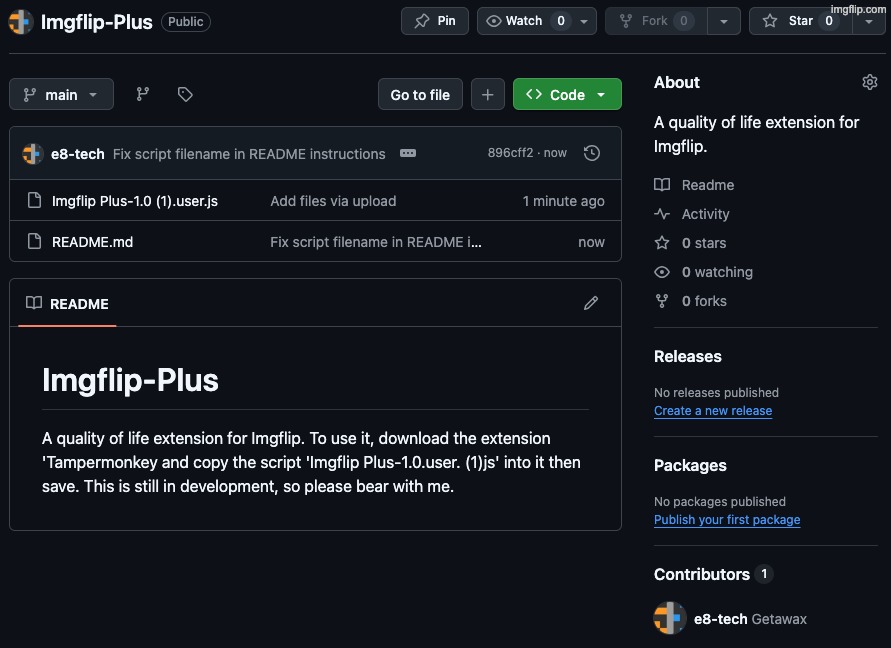Image resolution: width=891 pixels, height=648 pixels.
Task: Click the plus add file button
Action: tap(487, 95)
